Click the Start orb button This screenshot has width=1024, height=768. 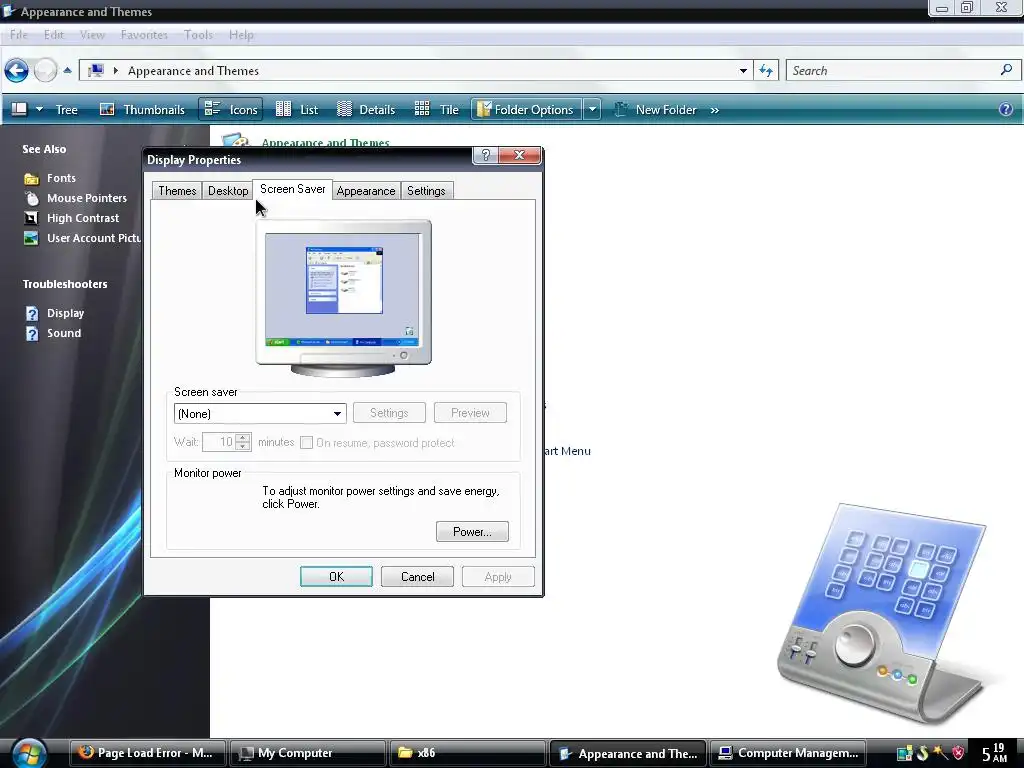click(29, 753)
